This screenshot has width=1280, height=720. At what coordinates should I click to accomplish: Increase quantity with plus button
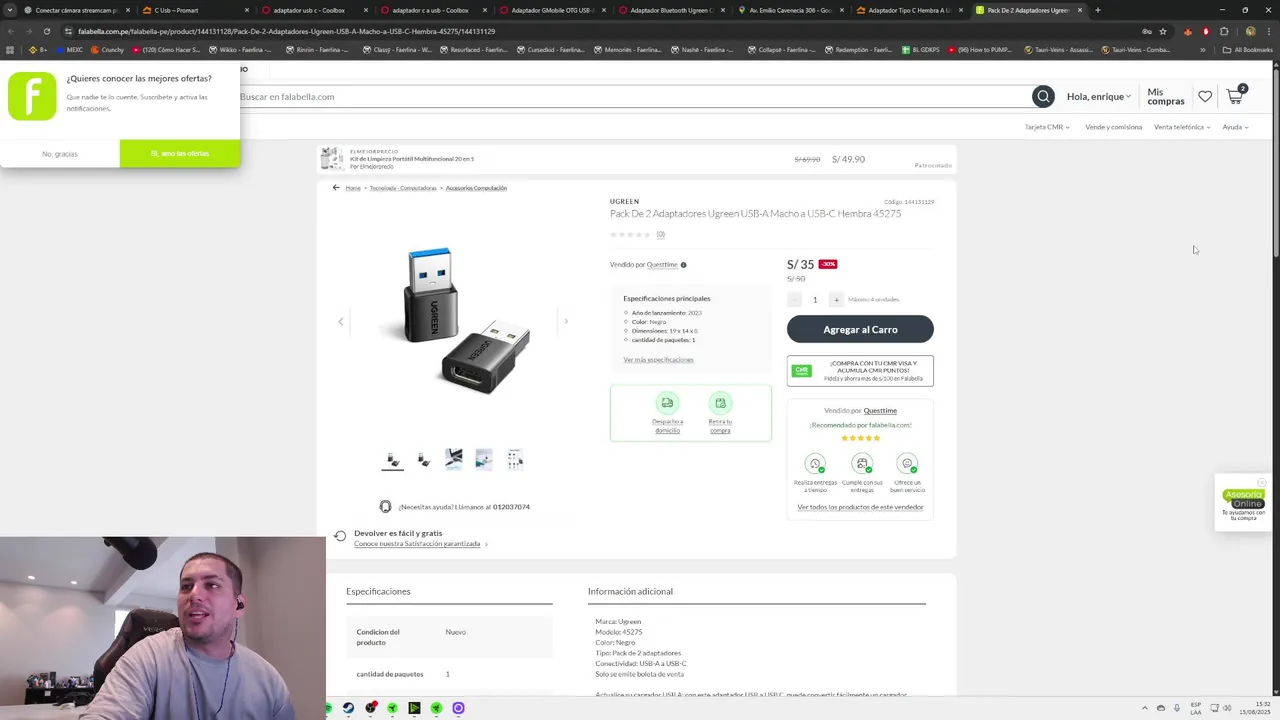point(837,300)
